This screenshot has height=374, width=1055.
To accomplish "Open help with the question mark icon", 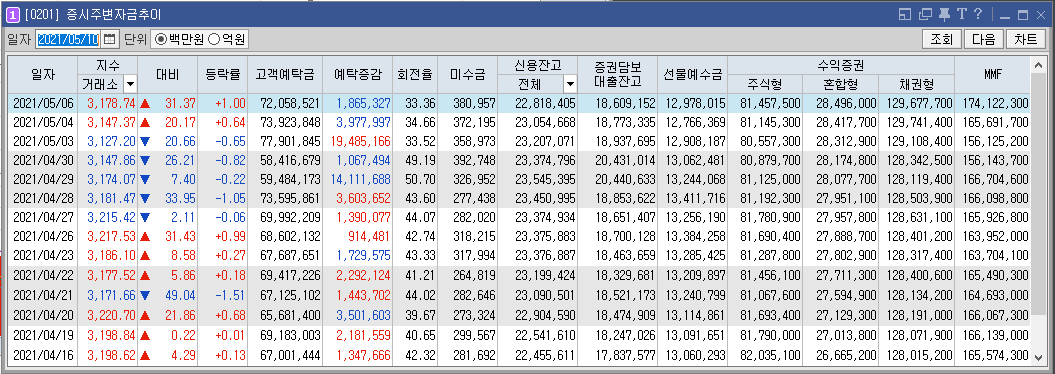I will pos(978,14).
